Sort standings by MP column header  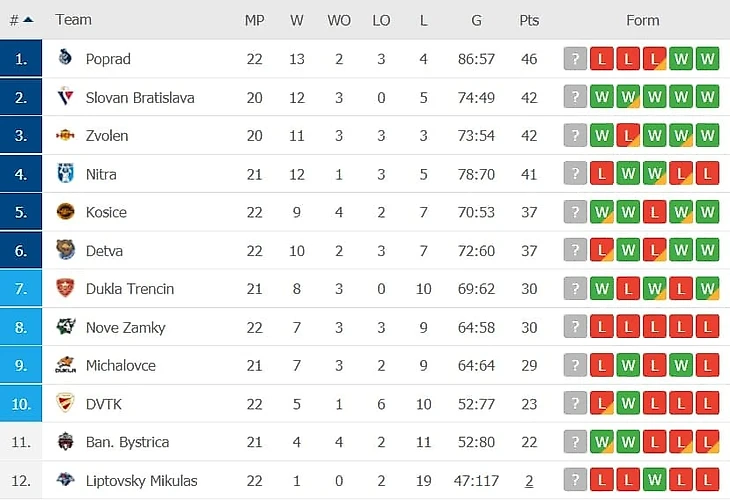[254, 20]
